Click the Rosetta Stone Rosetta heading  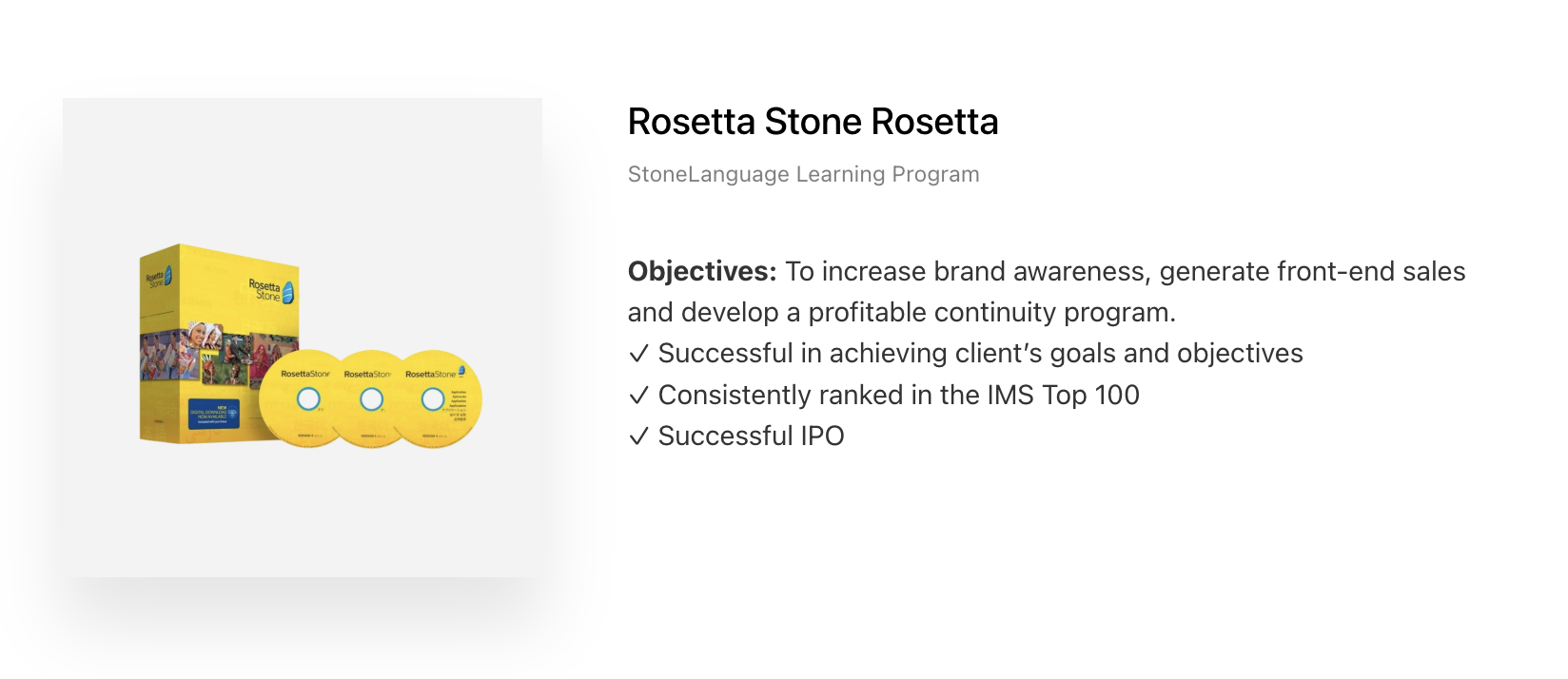tap(813, 122)
